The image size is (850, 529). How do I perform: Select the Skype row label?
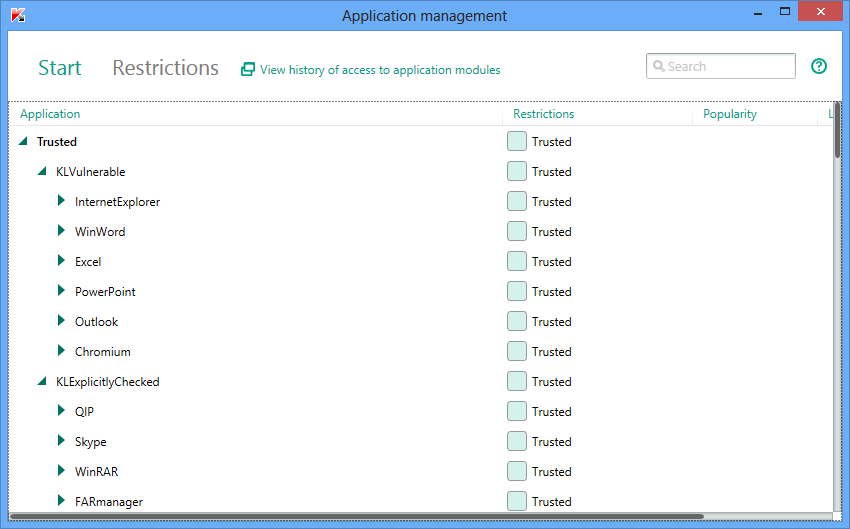[x=91, y=442]
